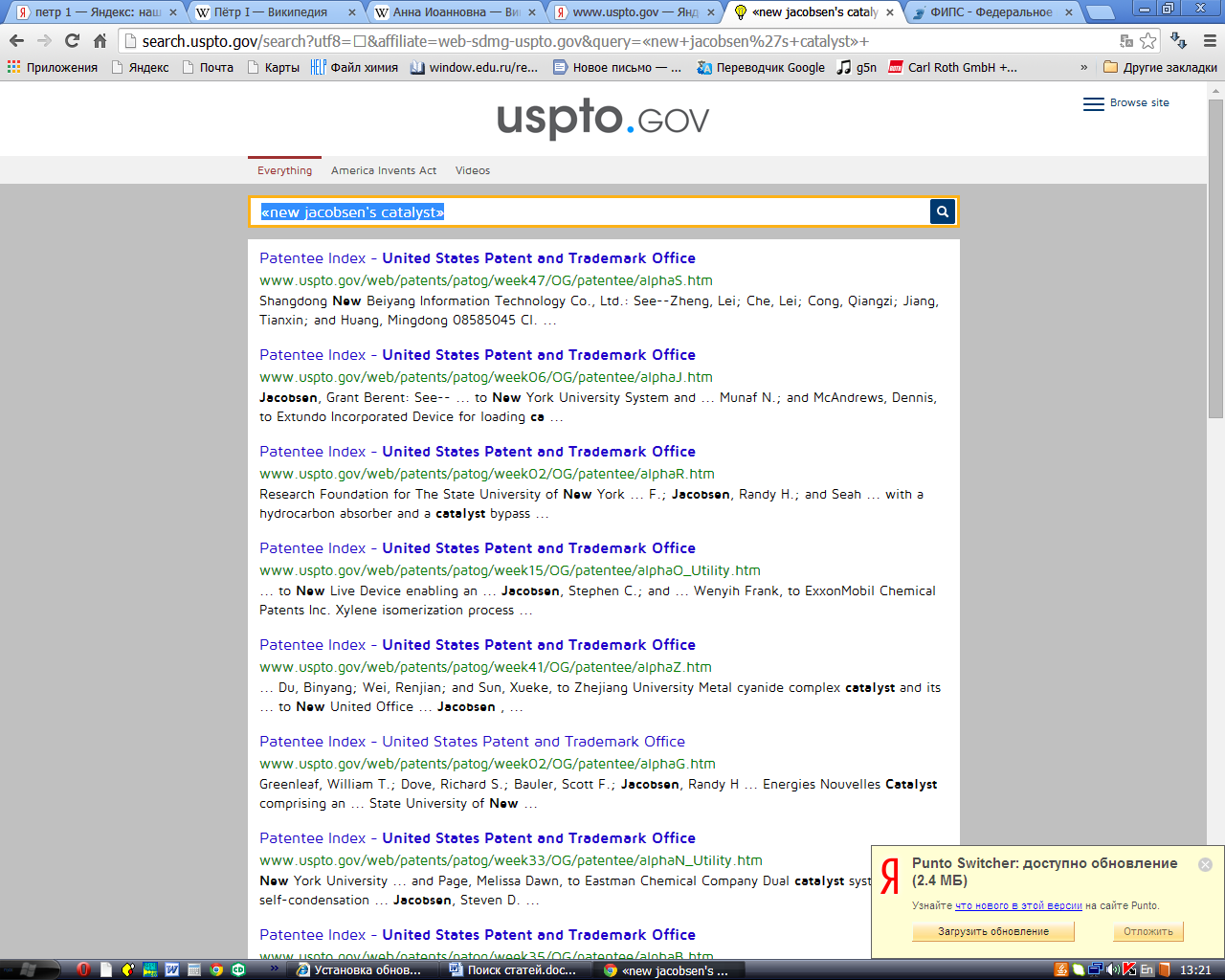This screenshot has height=980, width=1225.
Task: Switch to Установка обнов... taskbar window
Action: 360,969
